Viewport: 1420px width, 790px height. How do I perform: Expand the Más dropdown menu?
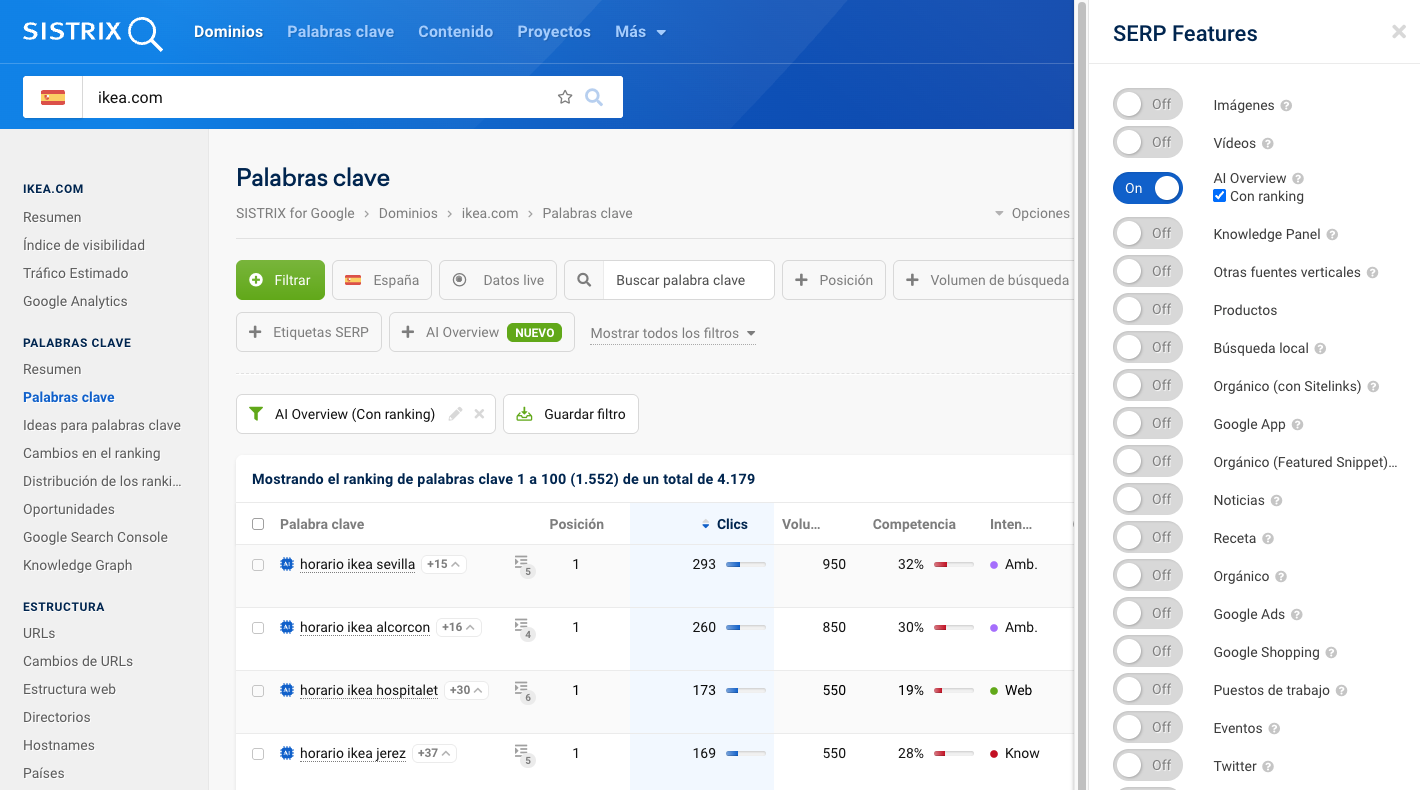640,32
